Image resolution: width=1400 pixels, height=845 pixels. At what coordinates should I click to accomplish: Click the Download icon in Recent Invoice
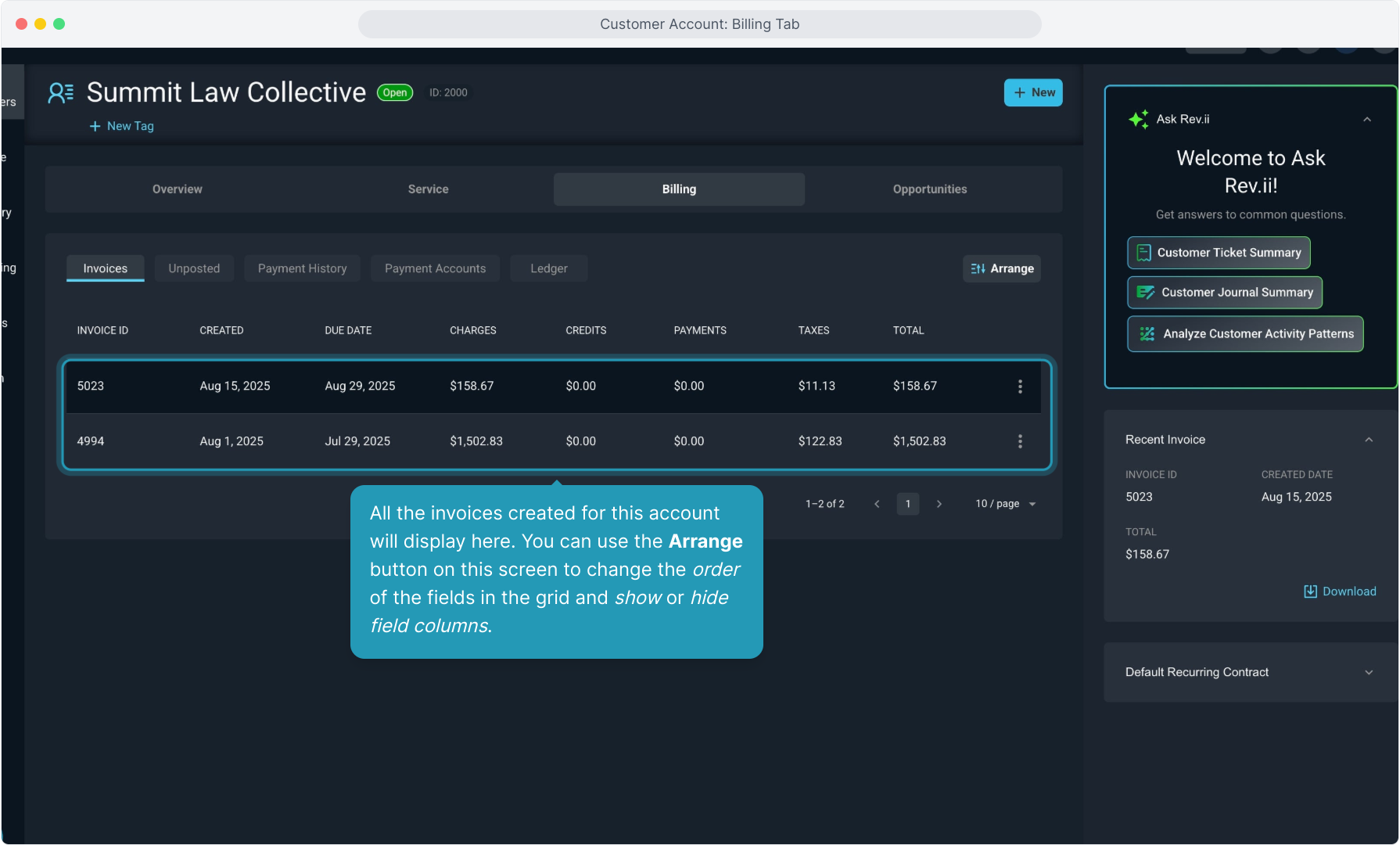pos(1310,591)
